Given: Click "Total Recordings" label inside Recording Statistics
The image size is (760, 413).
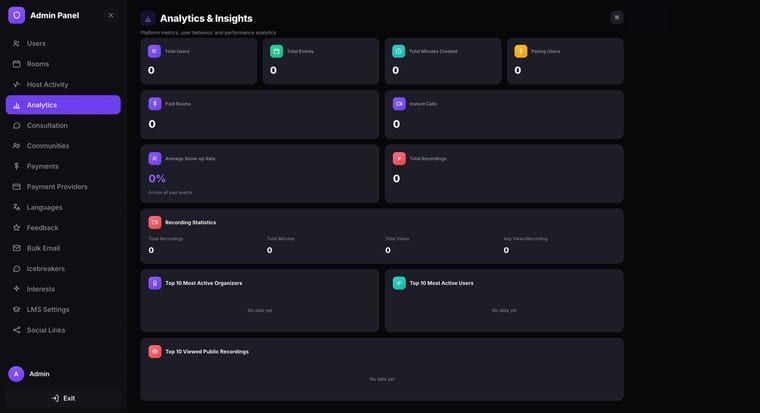Looking at the screenshot, I should point(166,238).
